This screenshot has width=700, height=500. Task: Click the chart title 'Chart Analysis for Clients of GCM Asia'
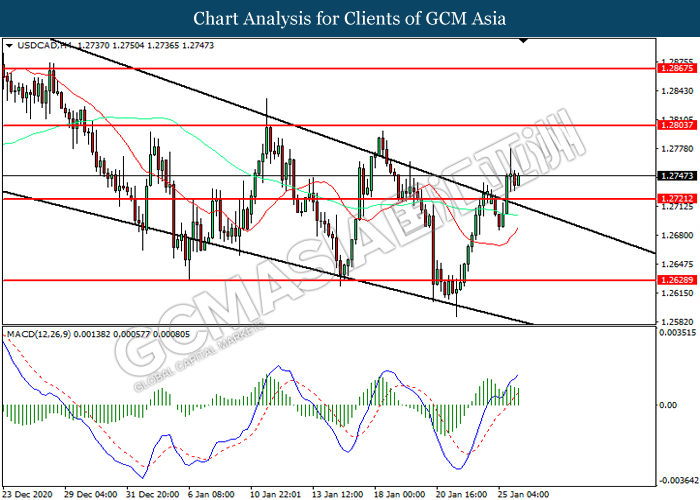coord(350,18)
